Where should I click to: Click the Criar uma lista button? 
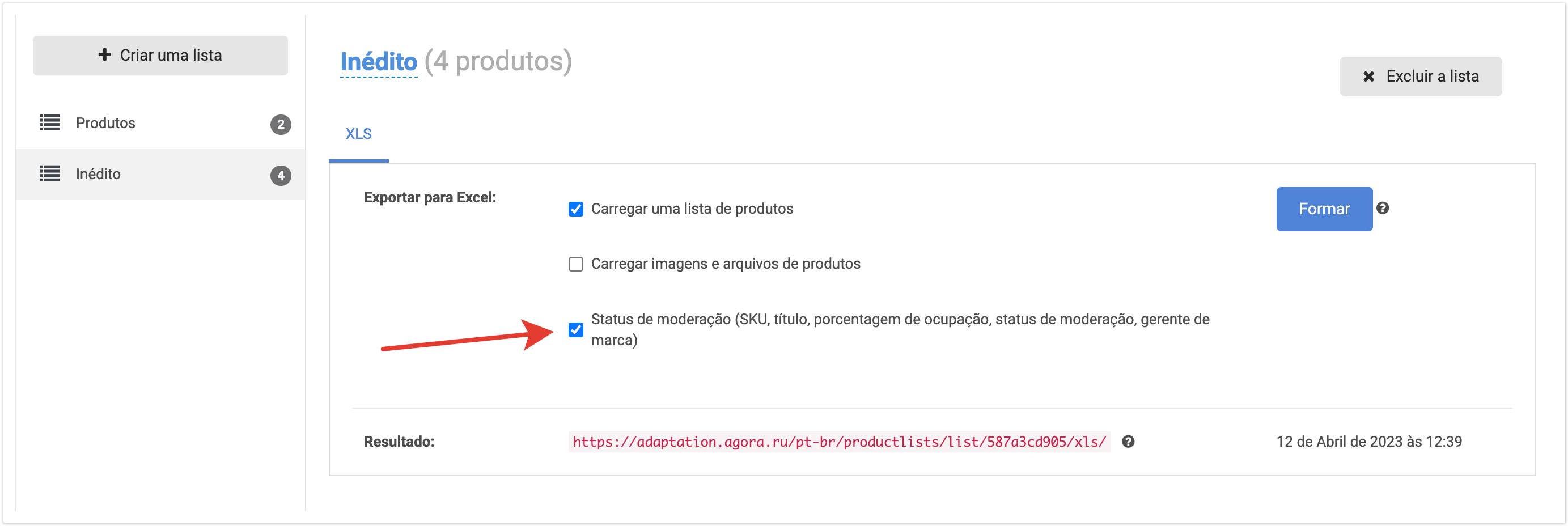[x=160, y=56]
